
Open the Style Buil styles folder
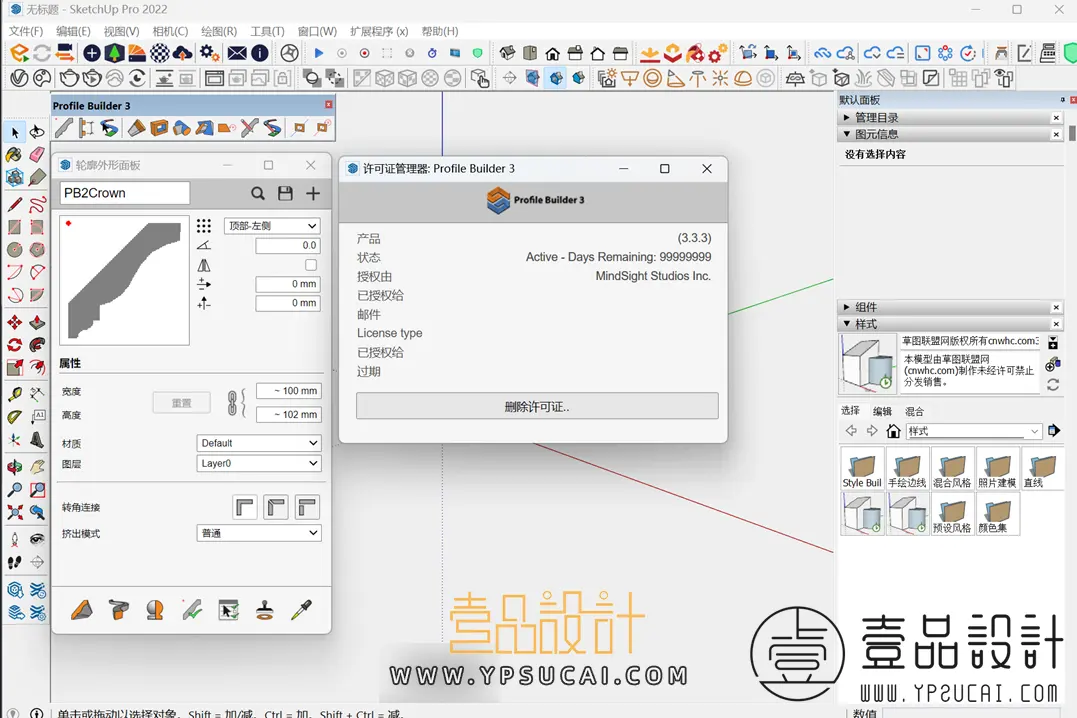[x=862, y=468]
